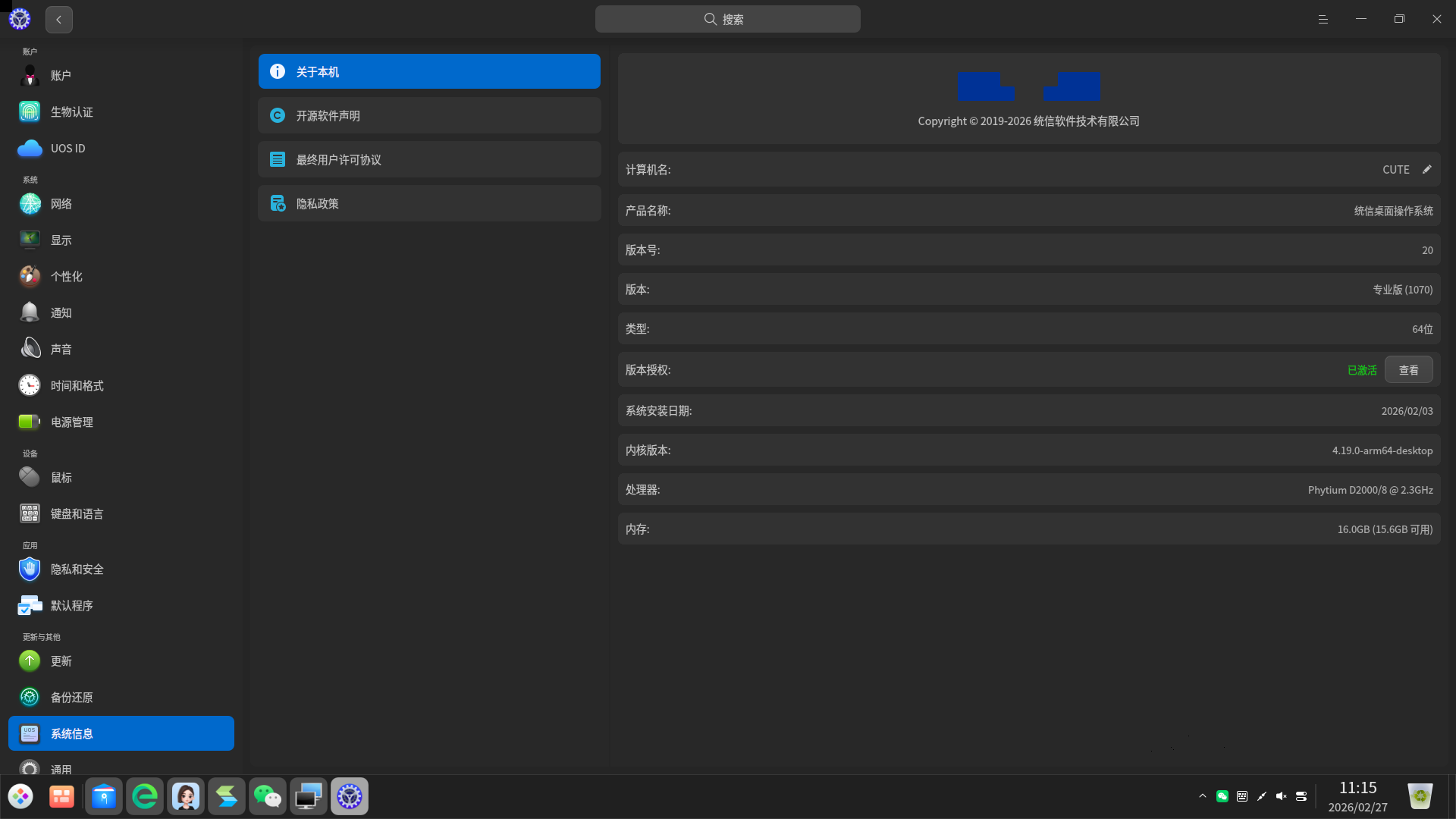
Task: Open 隐私政策 privacy policy page
Action: tap(429, 204)
